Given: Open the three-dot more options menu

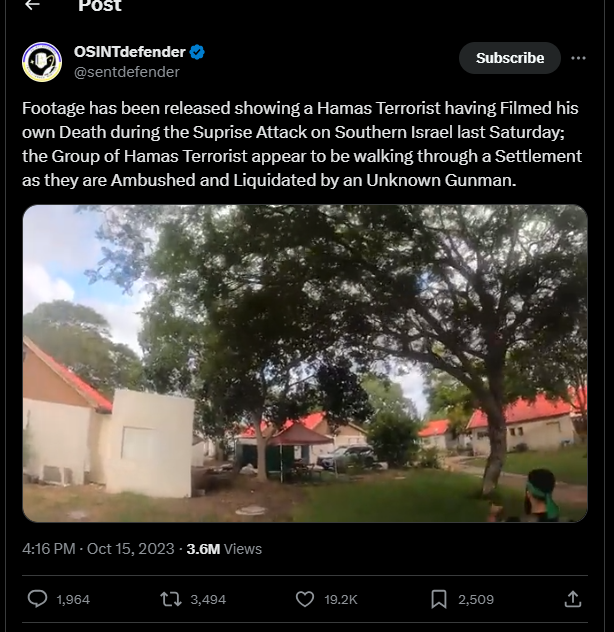Looking at the screenshot, I should pos(578,58).
